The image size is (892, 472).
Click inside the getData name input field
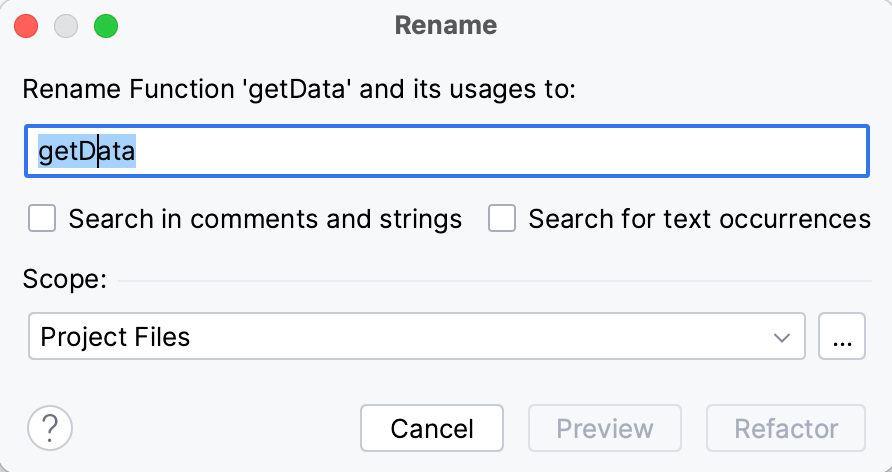tap(500, 152)
